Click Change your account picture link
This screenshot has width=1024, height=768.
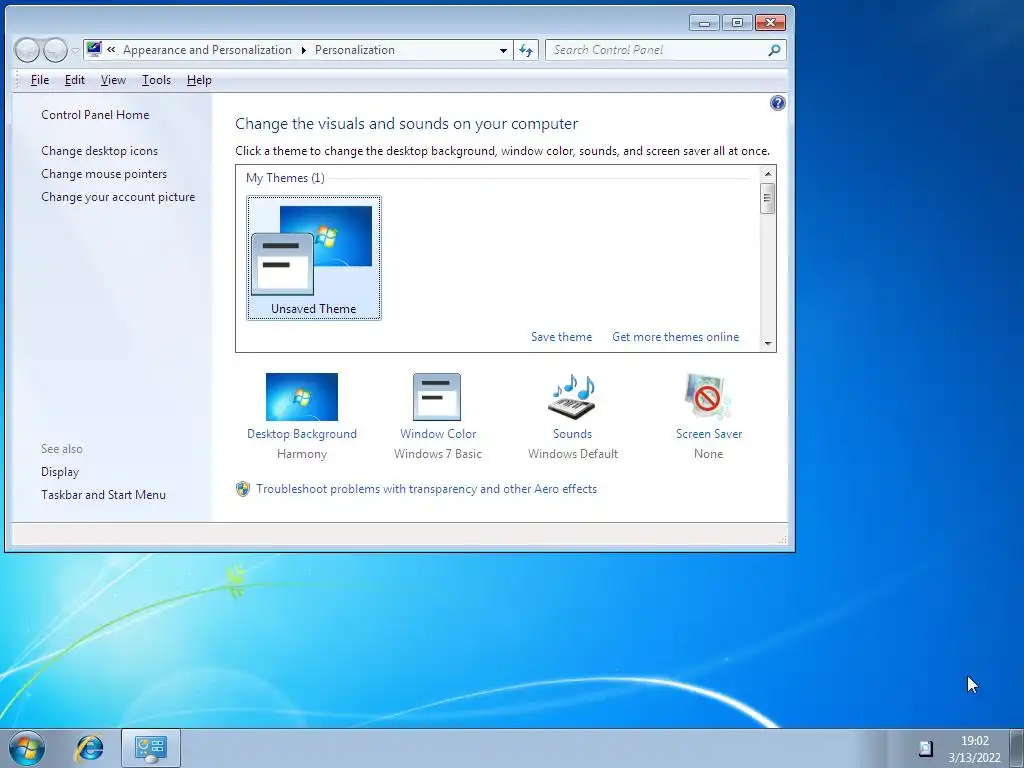click(118, 197)
